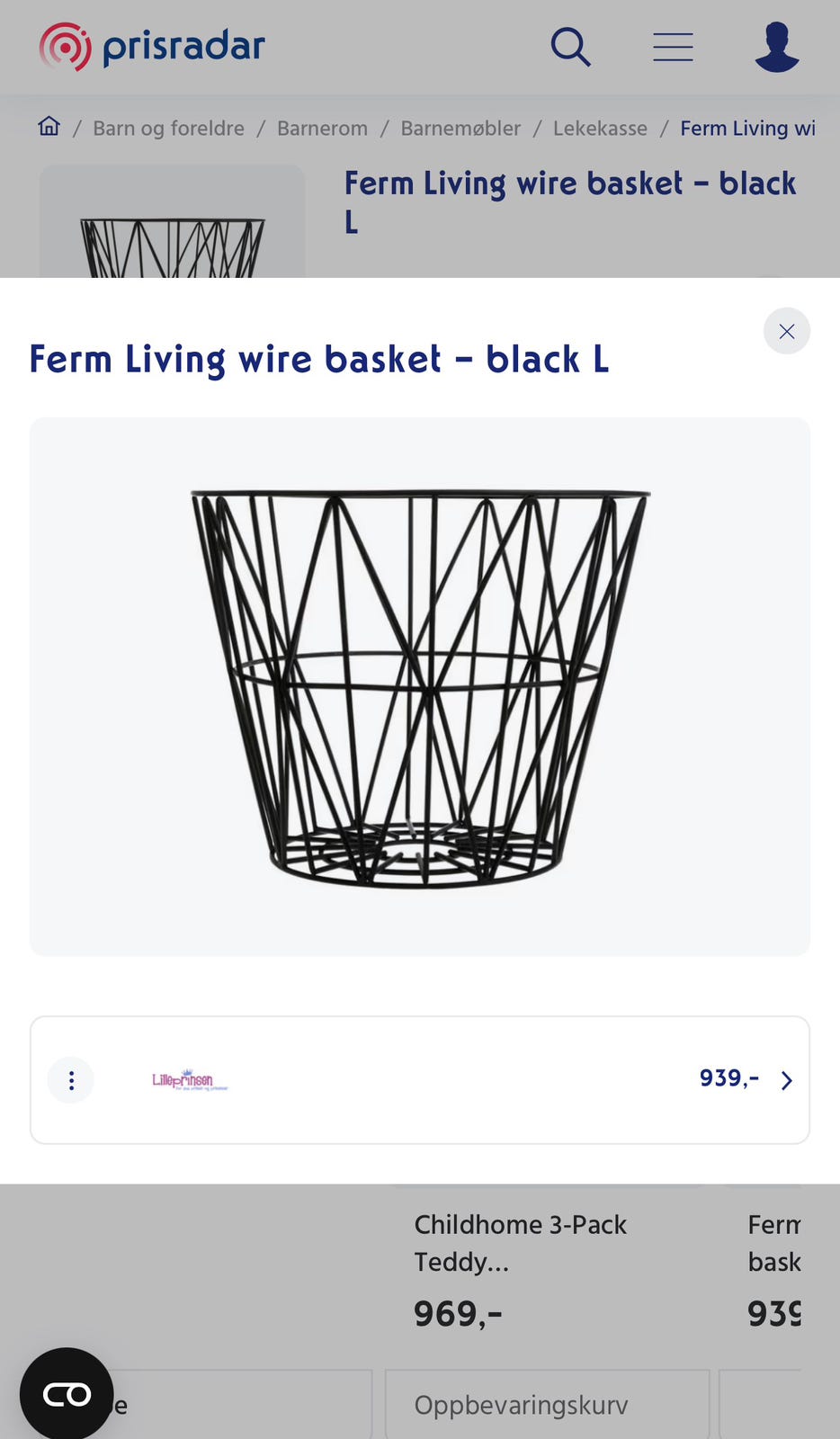Click the popup title Ferm Living wire basket
The image size is (840, 1439).
(x=319, y=360)
